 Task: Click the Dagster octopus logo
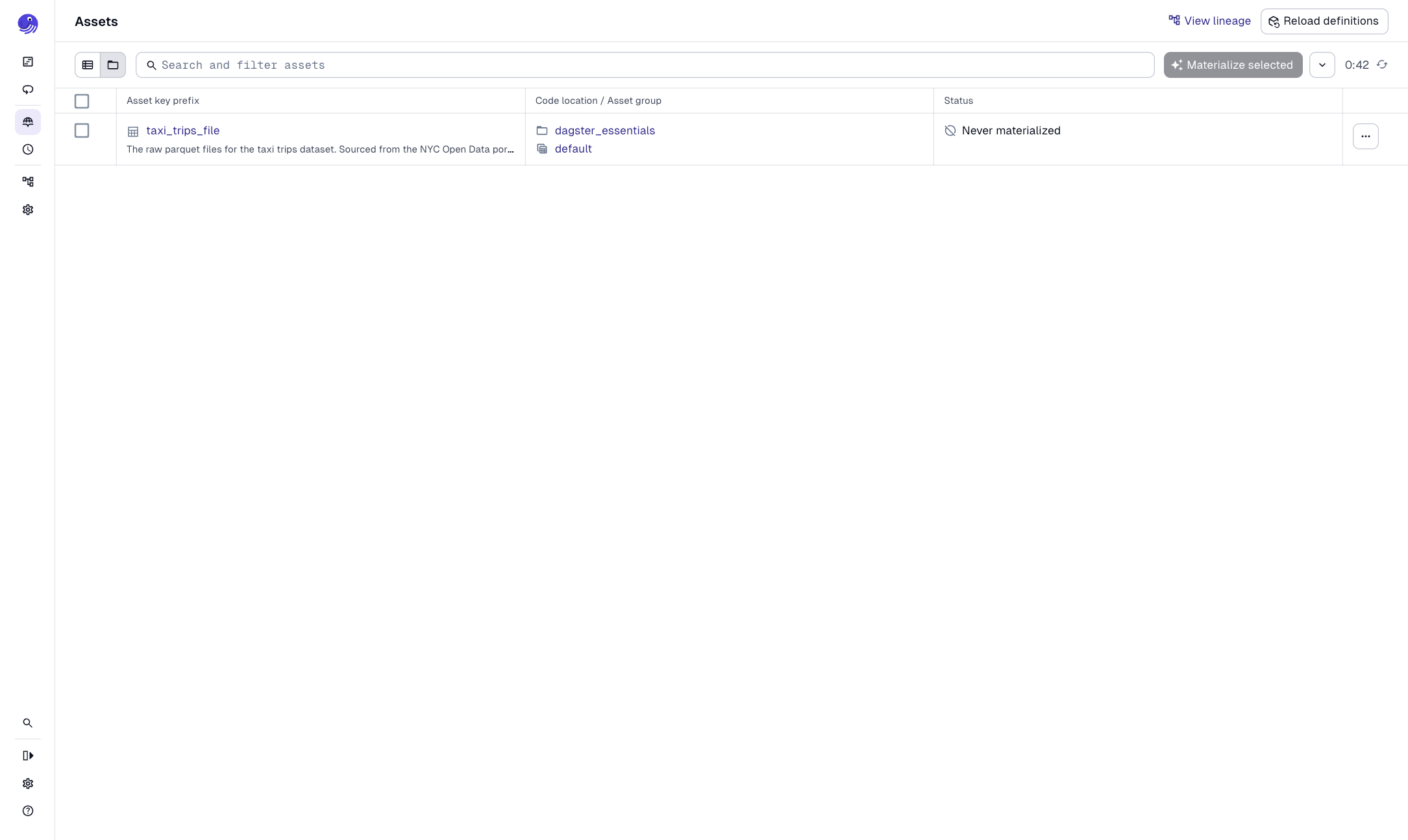[27, 23]
